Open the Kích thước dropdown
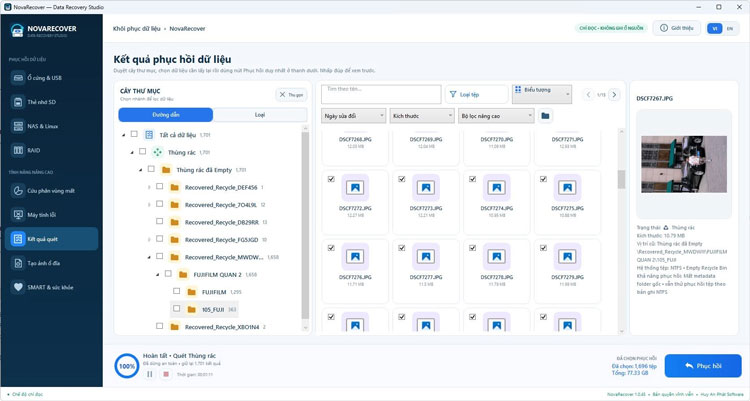Image resolution: width=750 pixels, height=401 pixels. pos(423,116)
